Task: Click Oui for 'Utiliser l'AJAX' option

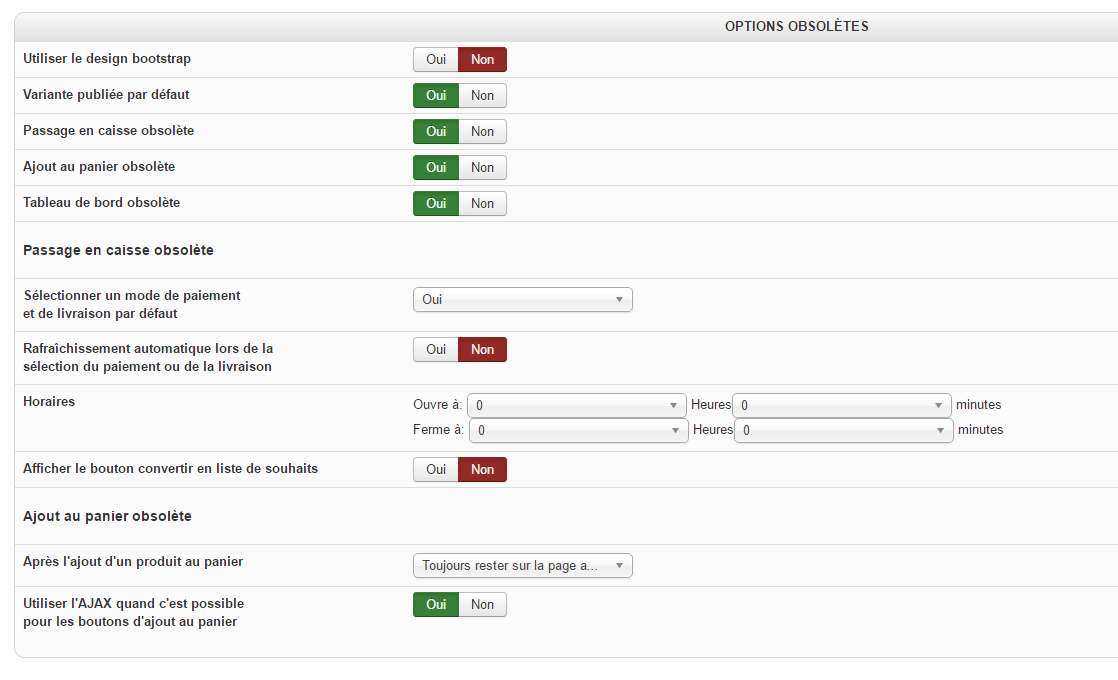Action: pyautogui.click(x=436, y=605)
